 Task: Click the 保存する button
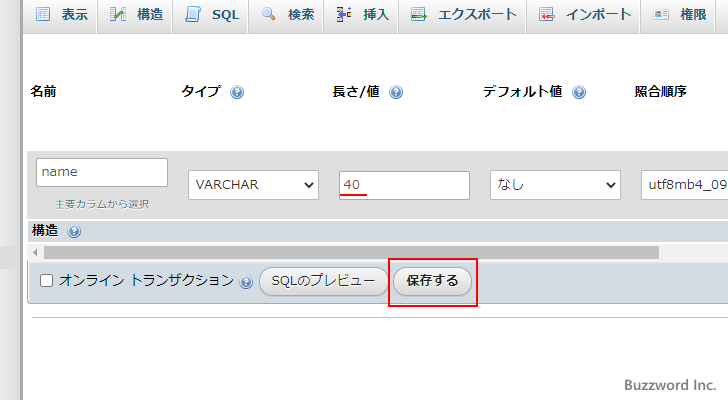coord(432,281)
